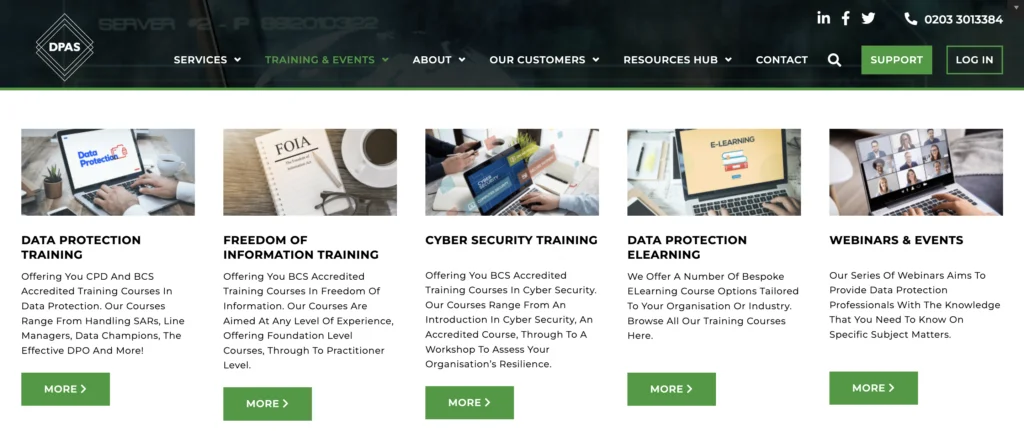The image size is (1024, 431).
Task: Click More under Webinars & Events
Action: [873, 388]
